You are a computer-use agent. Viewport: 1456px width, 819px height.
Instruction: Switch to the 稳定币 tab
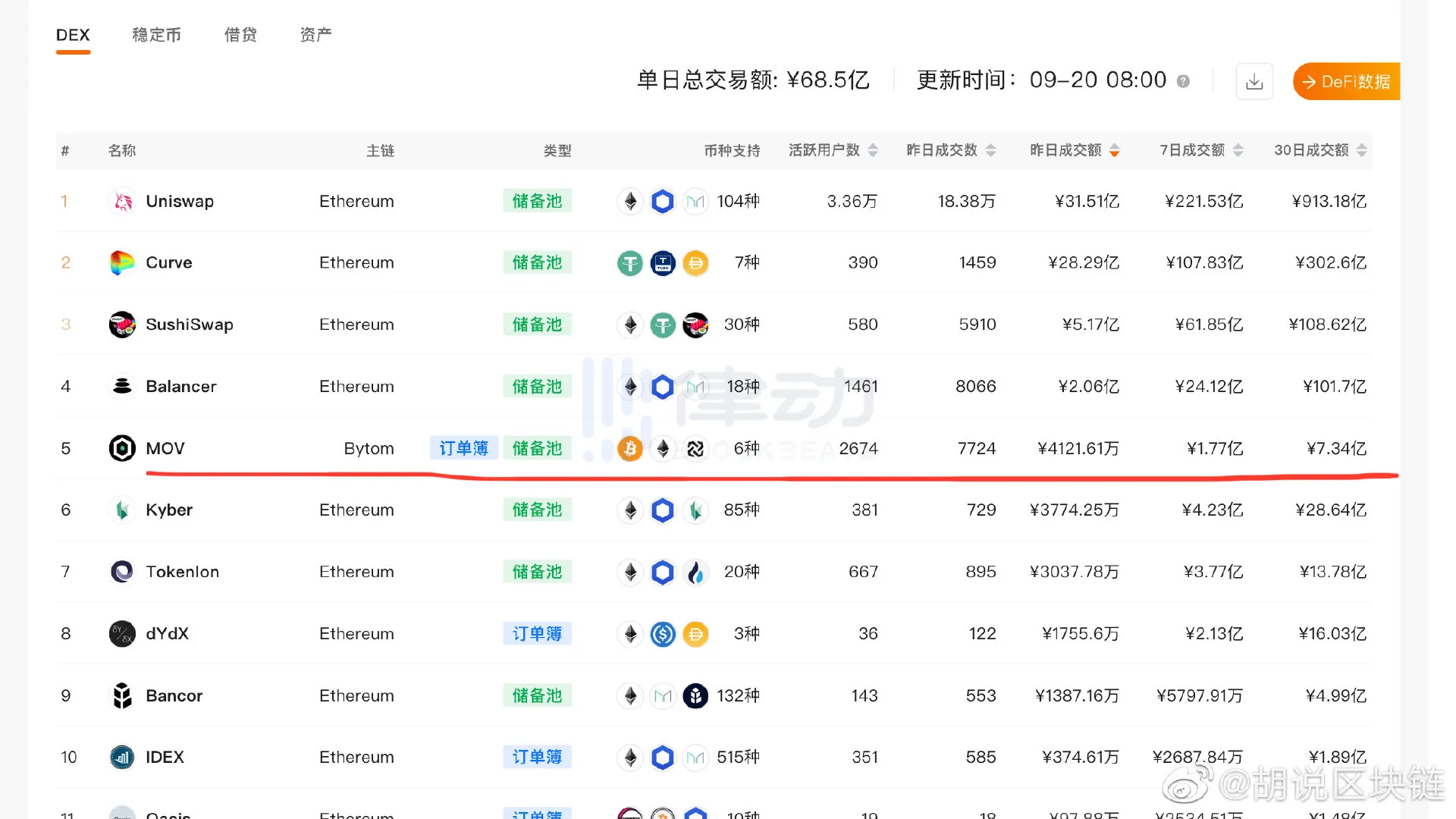pos(156,35)
